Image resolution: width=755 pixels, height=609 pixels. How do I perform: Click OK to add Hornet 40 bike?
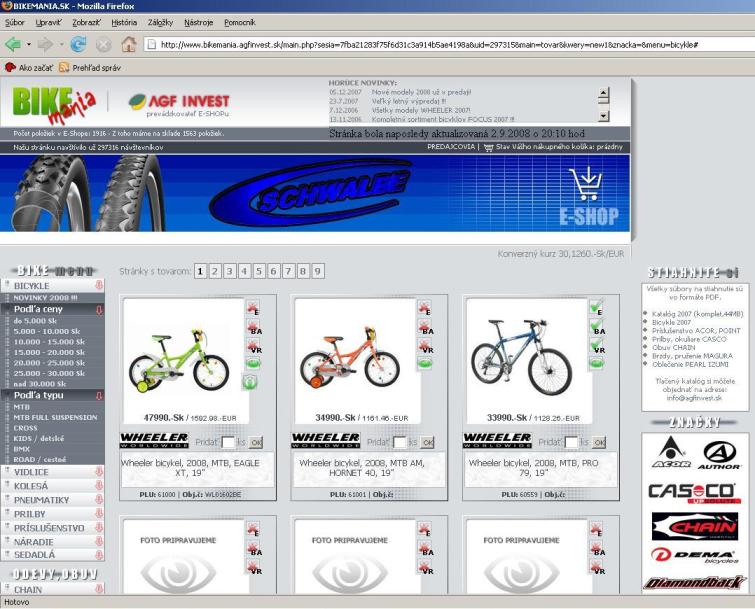(x=427, y=442)
